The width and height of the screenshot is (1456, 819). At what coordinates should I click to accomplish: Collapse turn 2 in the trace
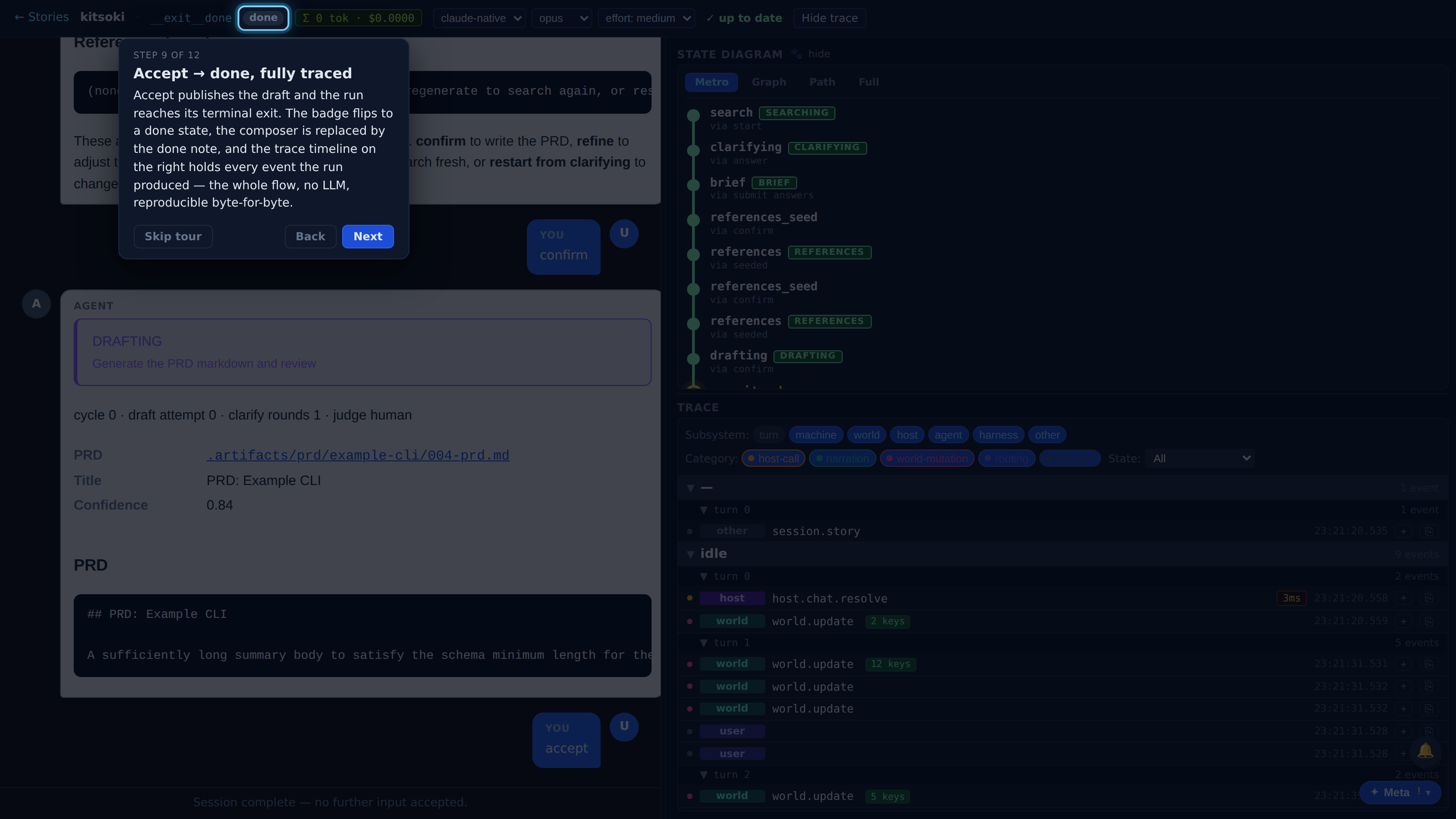(704, 774)
